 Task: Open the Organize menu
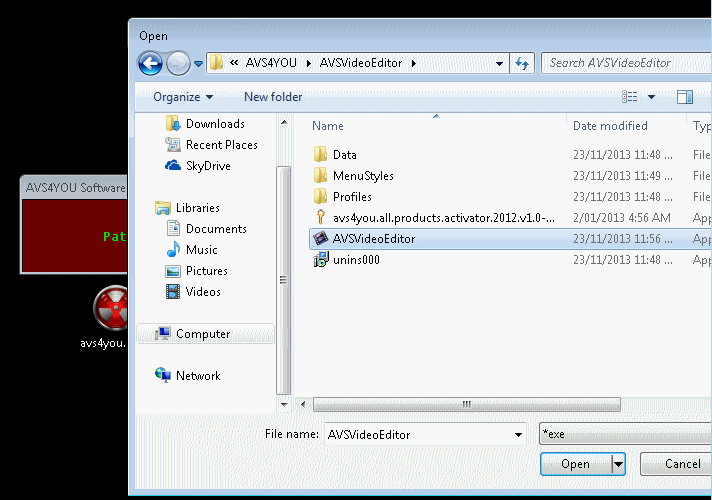click(x=183, y=97)
